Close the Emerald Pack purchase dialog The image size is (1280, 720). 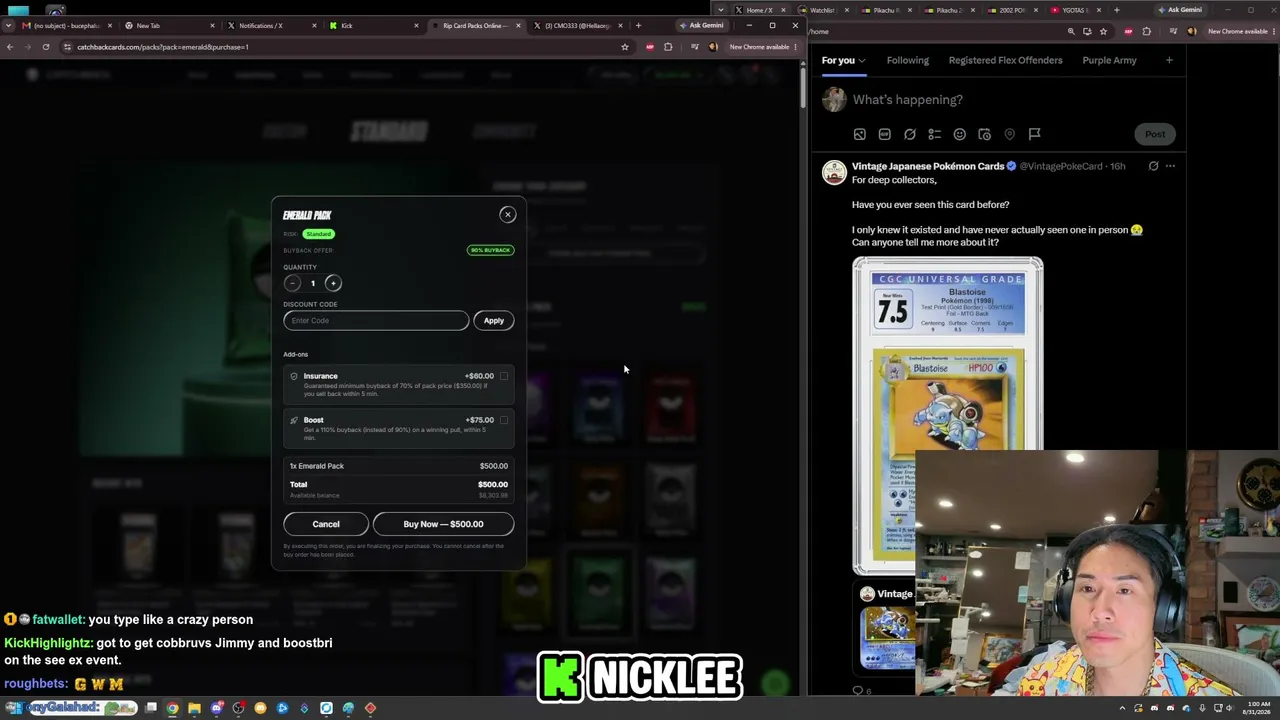pos(508,214)
